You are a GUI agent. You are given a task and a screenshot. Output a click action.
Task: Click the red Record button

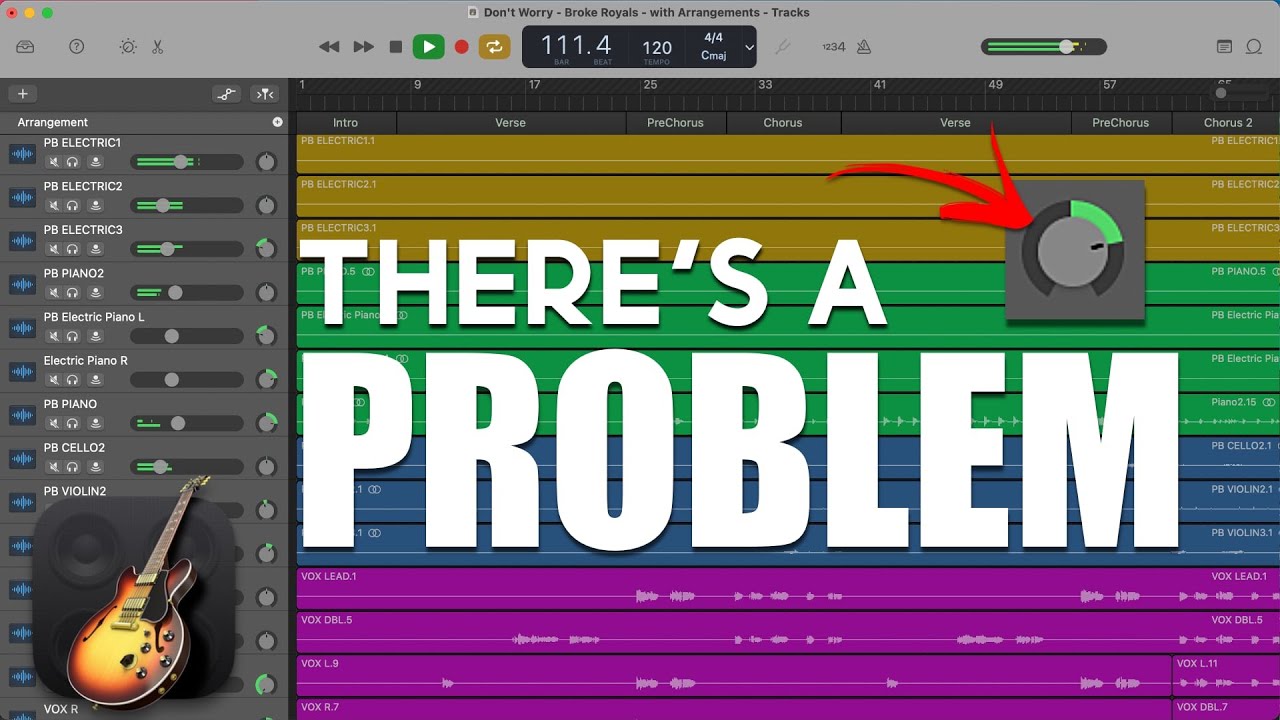coord(462,47)
